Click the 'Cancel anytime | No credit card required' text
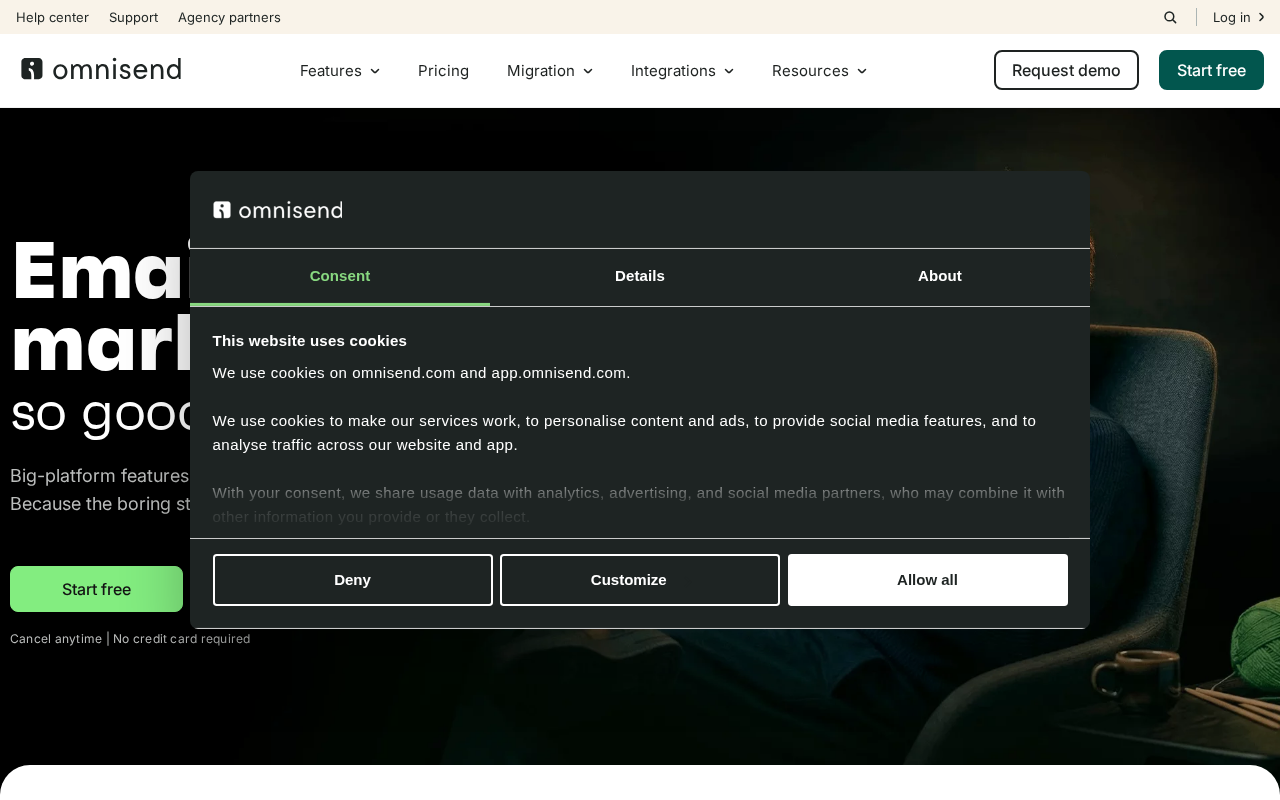The image size is (1280, 800). point(130,639)
